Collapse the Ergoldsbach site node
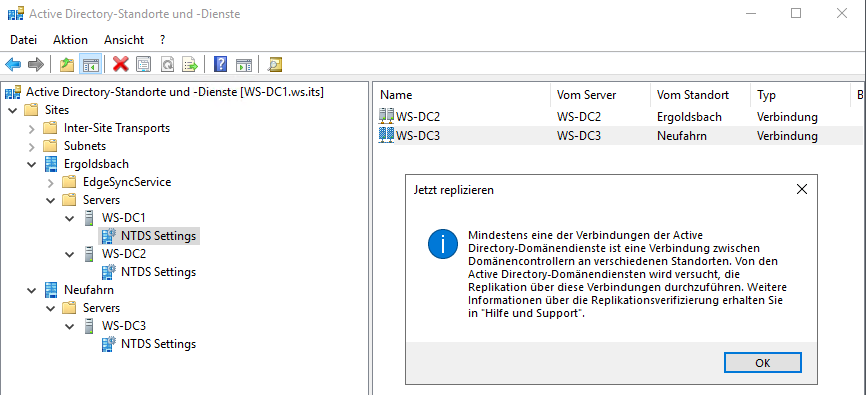 point(32,165)
